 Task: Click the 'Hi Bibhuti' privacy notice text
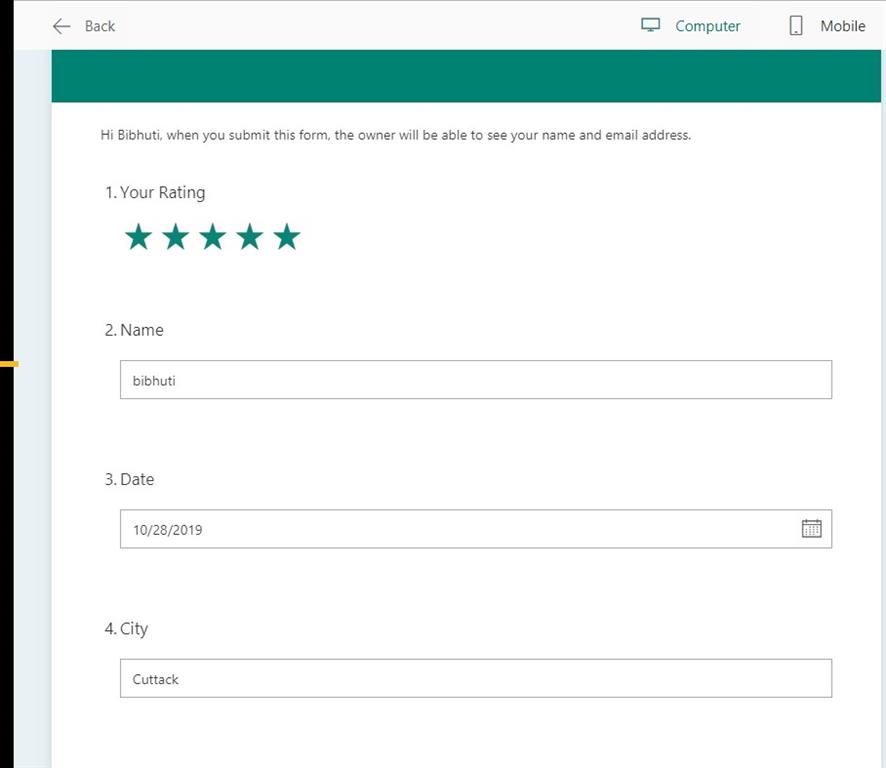tap(396, 135)
